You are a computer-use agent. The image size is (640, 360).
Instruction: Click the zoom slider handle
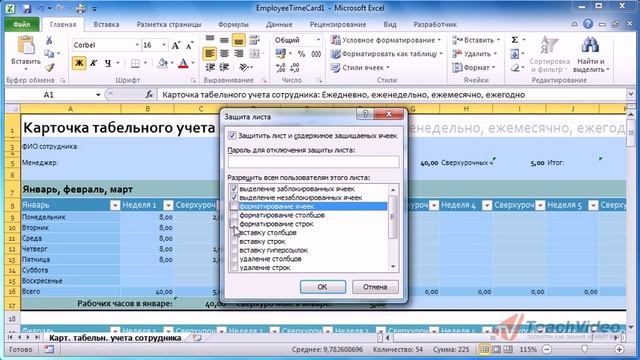[585, 349]
